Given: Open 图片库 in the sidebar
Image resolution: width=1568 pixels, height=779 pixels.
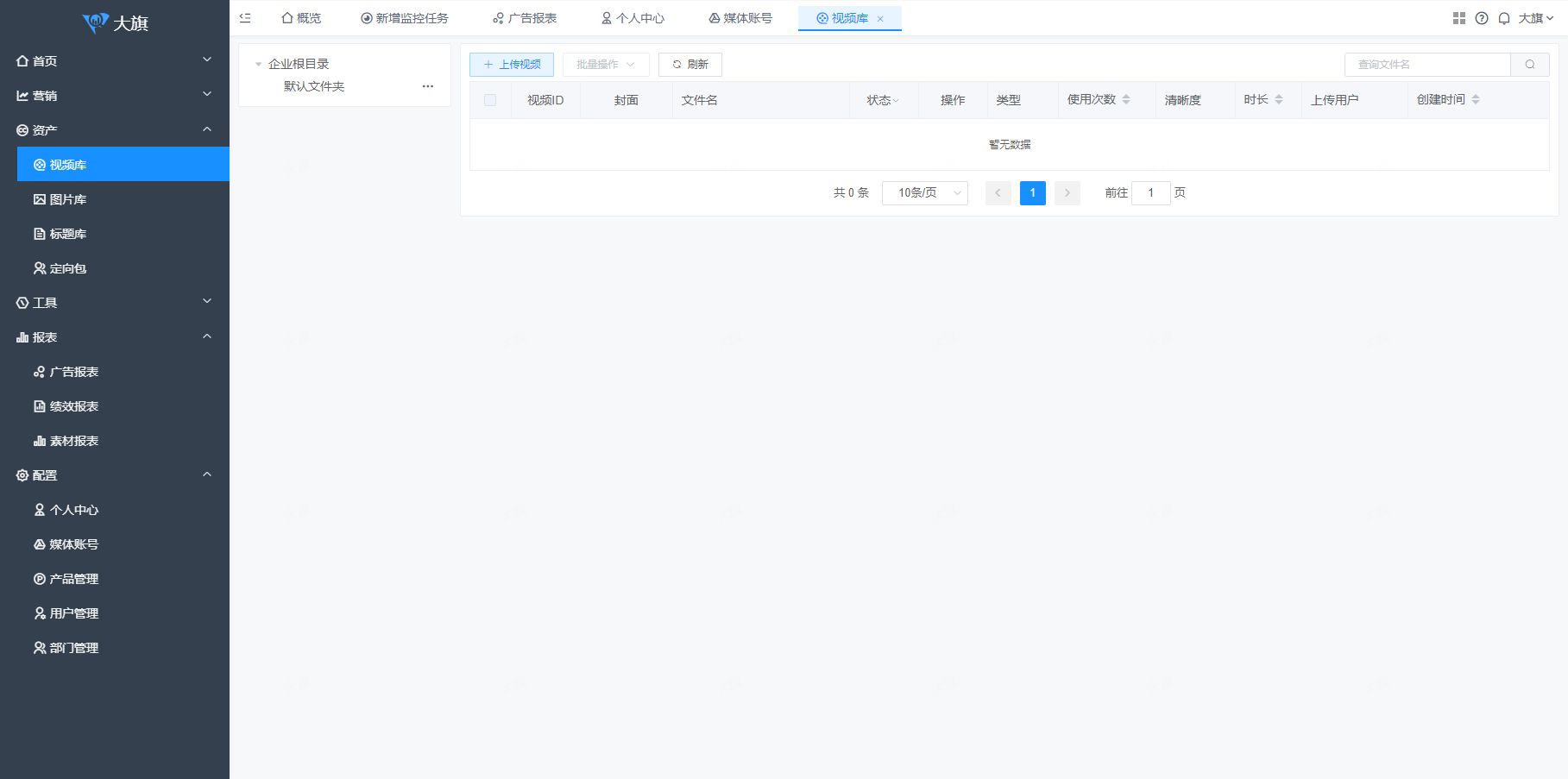Looking at the screenshot, I should 68,199.
